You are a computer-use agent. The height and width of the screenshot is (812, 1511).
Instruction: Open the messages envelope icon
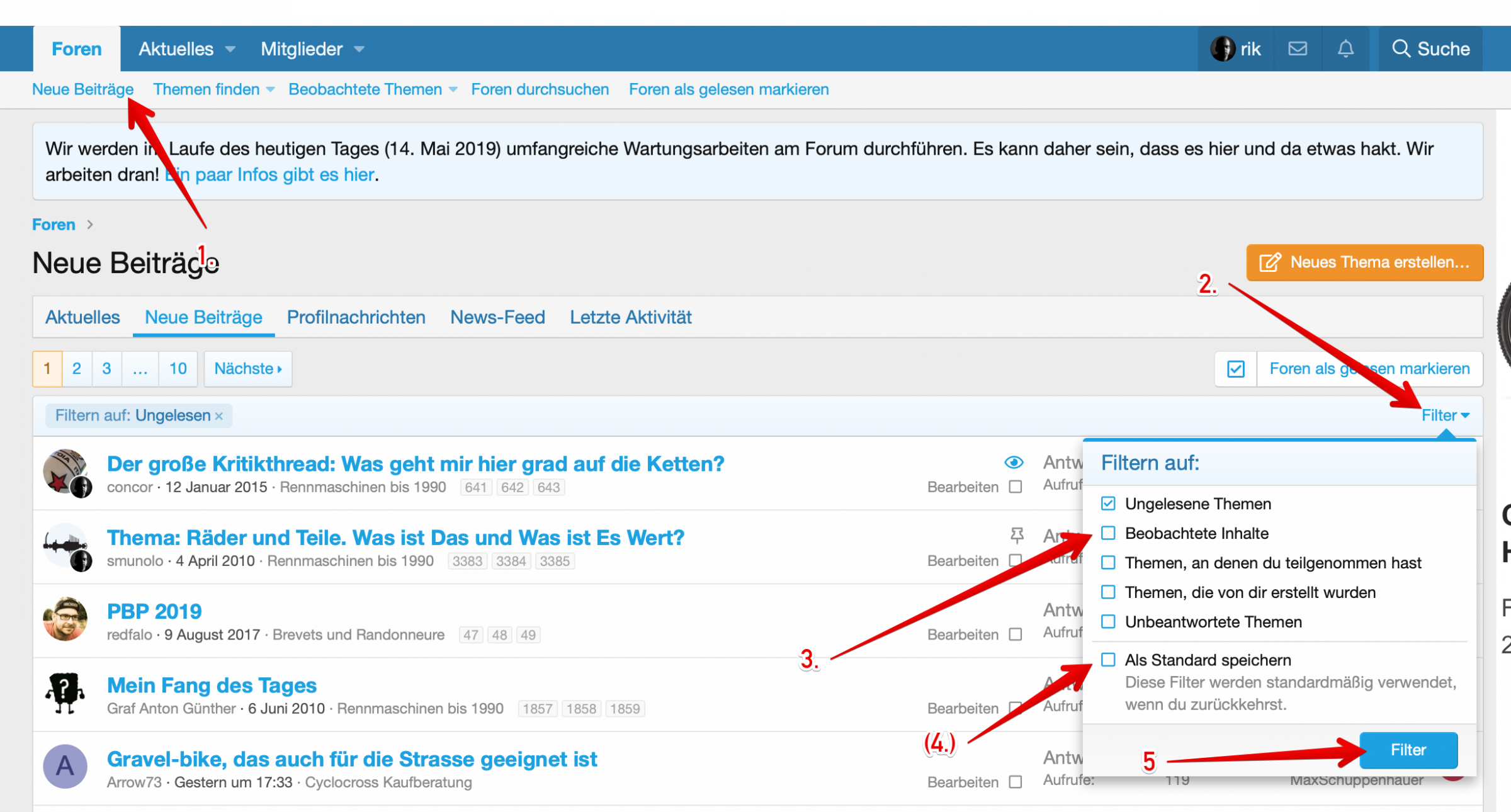click(1298, 48)
